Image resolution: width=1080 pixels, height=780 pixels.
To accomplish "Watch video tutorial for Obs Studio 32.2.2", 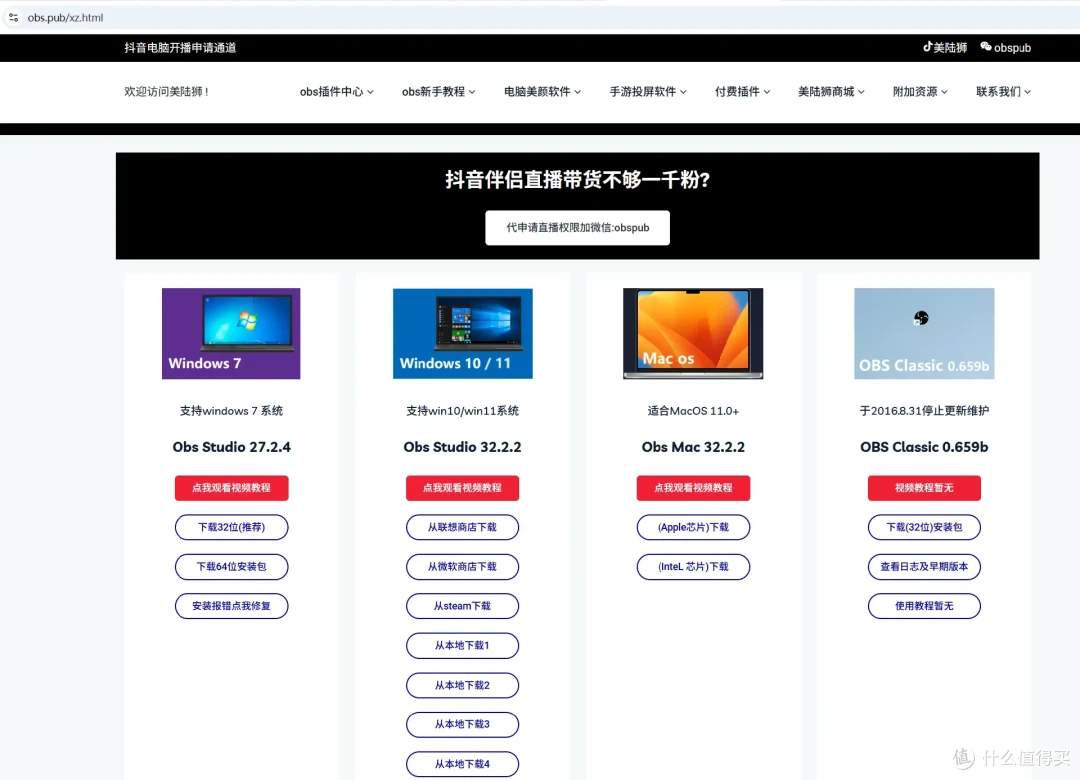I will coord(462,488).
